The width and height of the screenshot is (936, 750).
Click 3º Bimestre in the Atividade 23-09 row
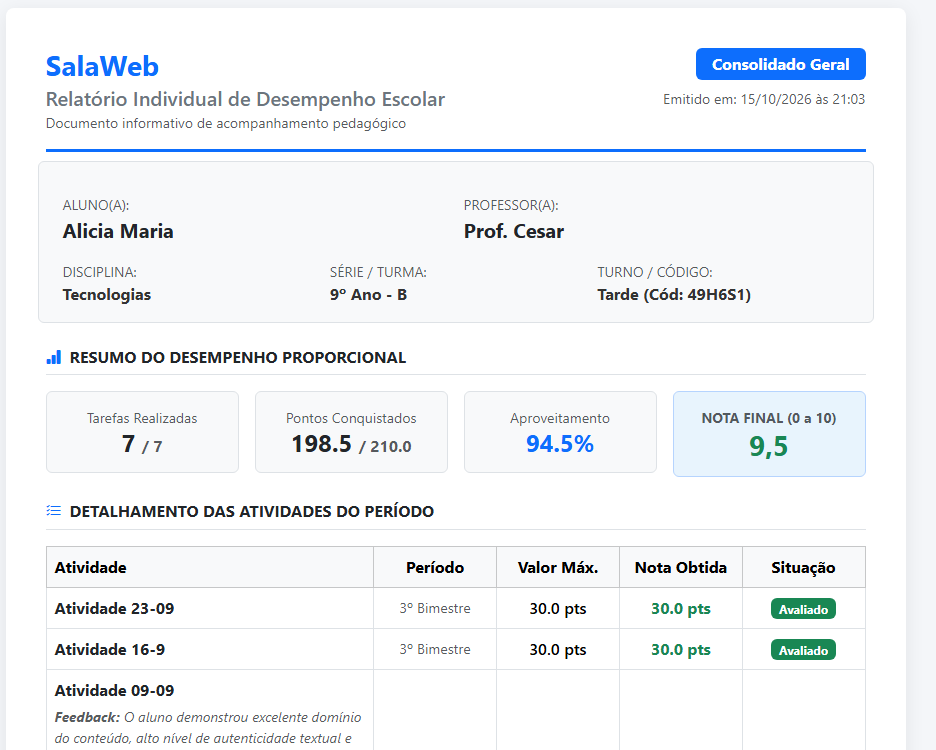tap(435, 608)
